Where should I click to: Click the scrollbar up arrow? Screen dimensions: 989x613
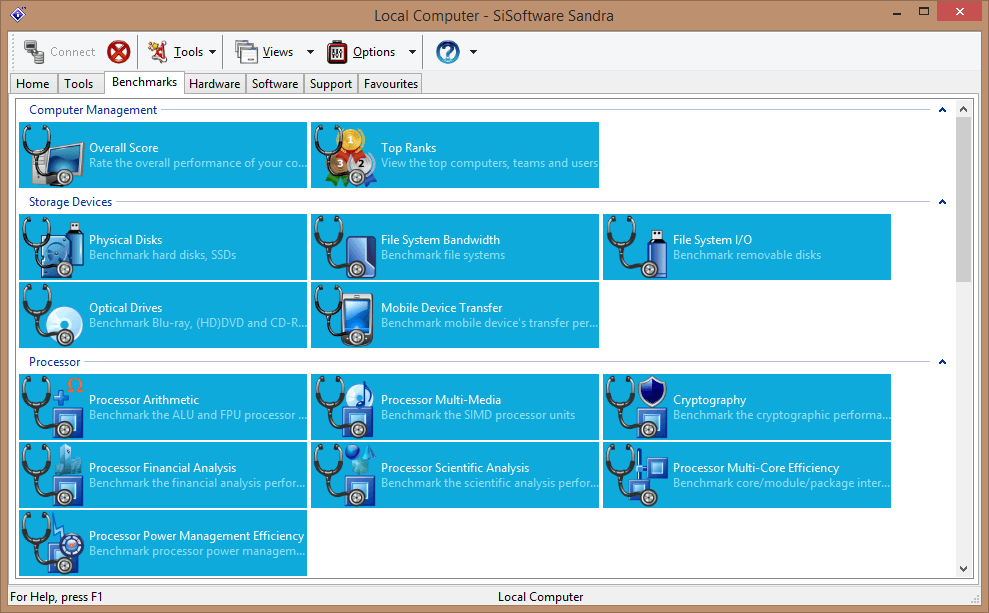pyautogui.click(x=963, y=109)
